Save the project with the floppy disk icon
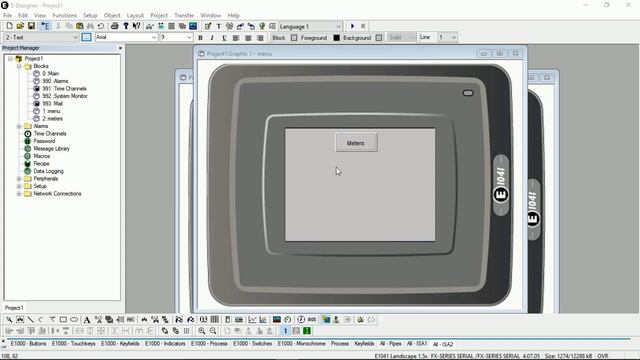Screen dimensions: 640x360 click(31, 26)
